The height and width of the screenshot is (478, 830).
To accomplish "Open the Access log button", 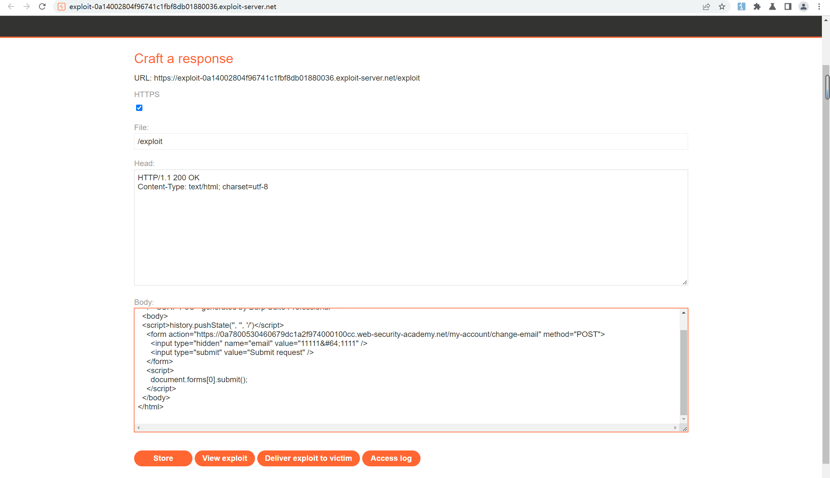I will coord(391,458).
